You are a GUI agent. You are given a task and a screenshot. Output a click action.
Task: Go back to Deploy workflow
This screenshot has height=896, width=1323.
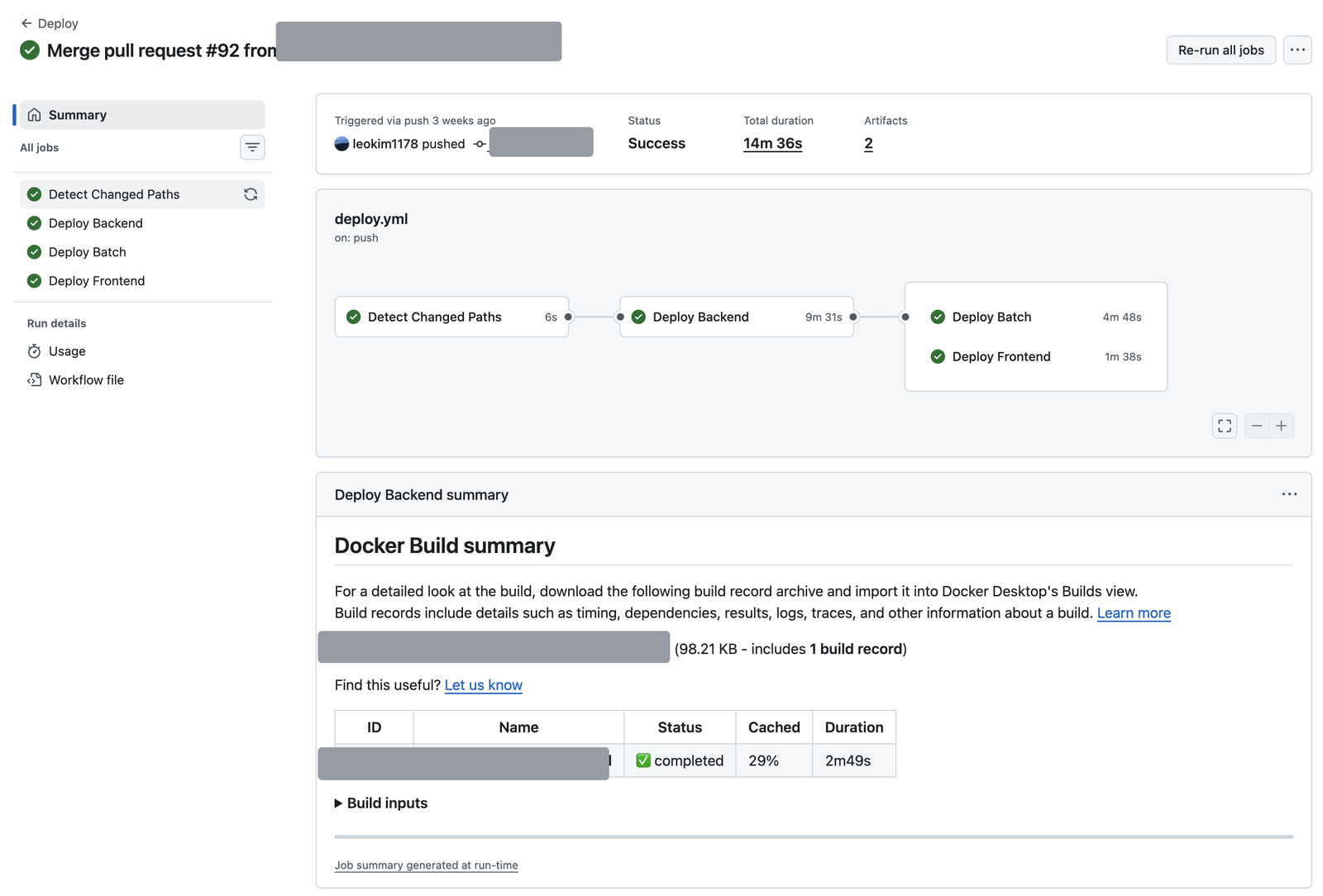point(50,23)
